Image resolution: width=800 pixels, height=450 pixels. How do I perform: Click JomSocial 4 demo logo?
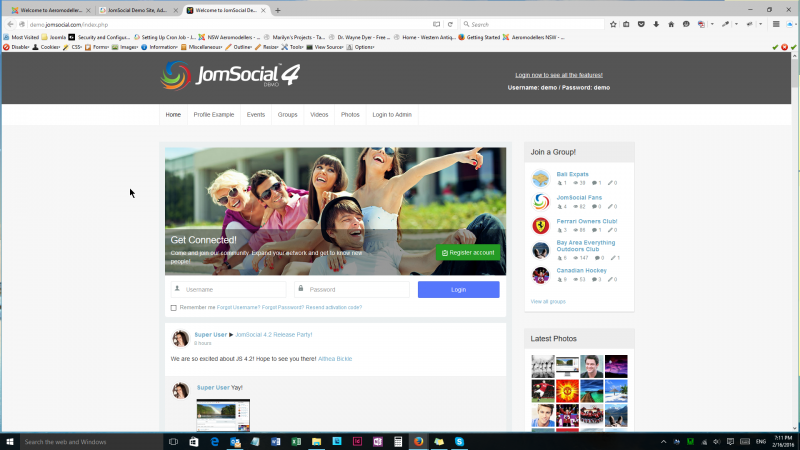(231, 76)
